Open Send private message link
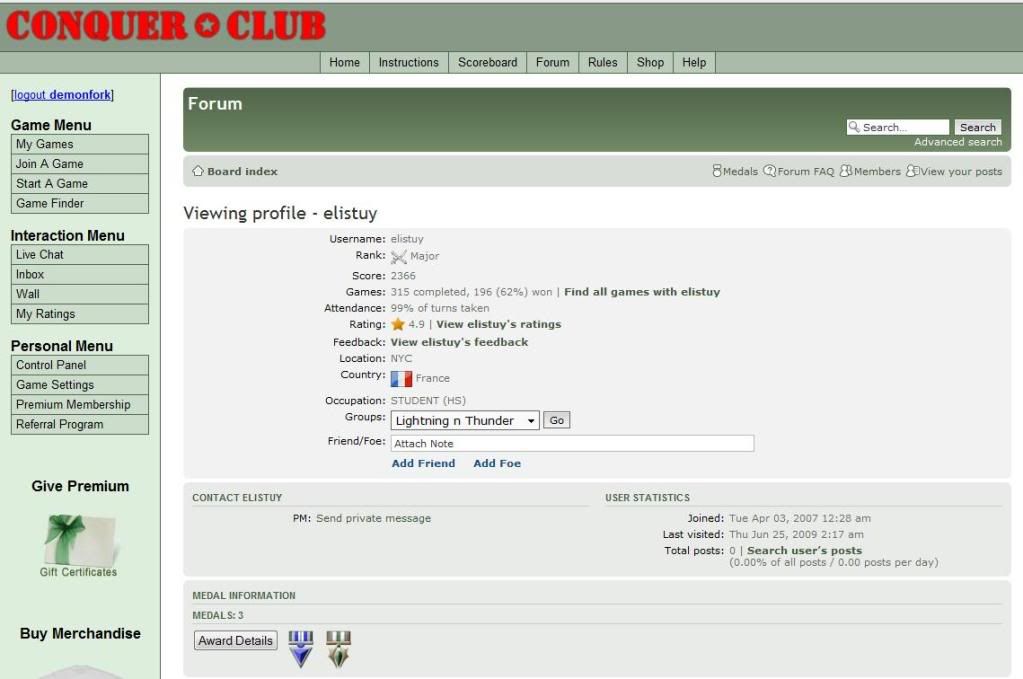 tap(373, 518)
